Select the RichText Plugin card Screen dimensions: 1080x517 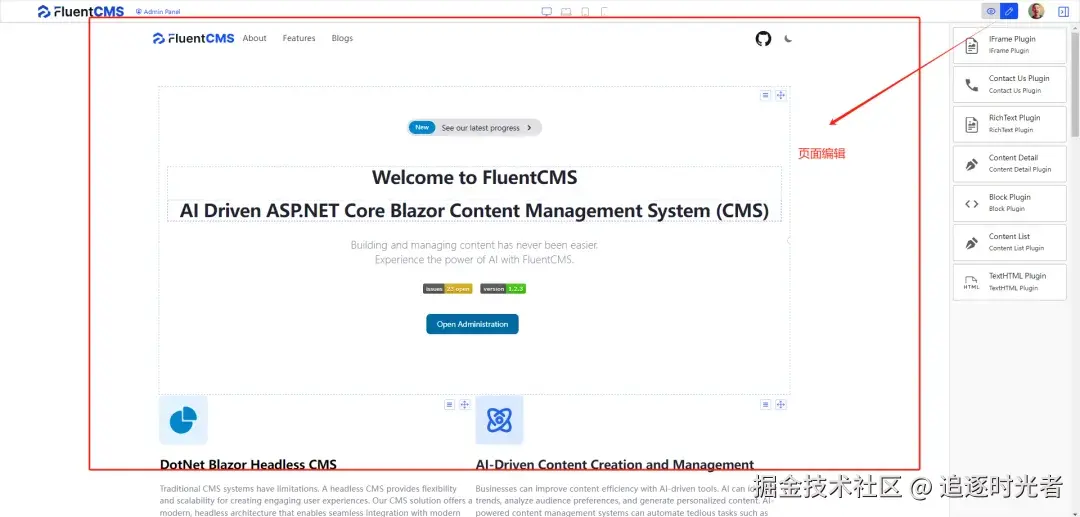1010,125
